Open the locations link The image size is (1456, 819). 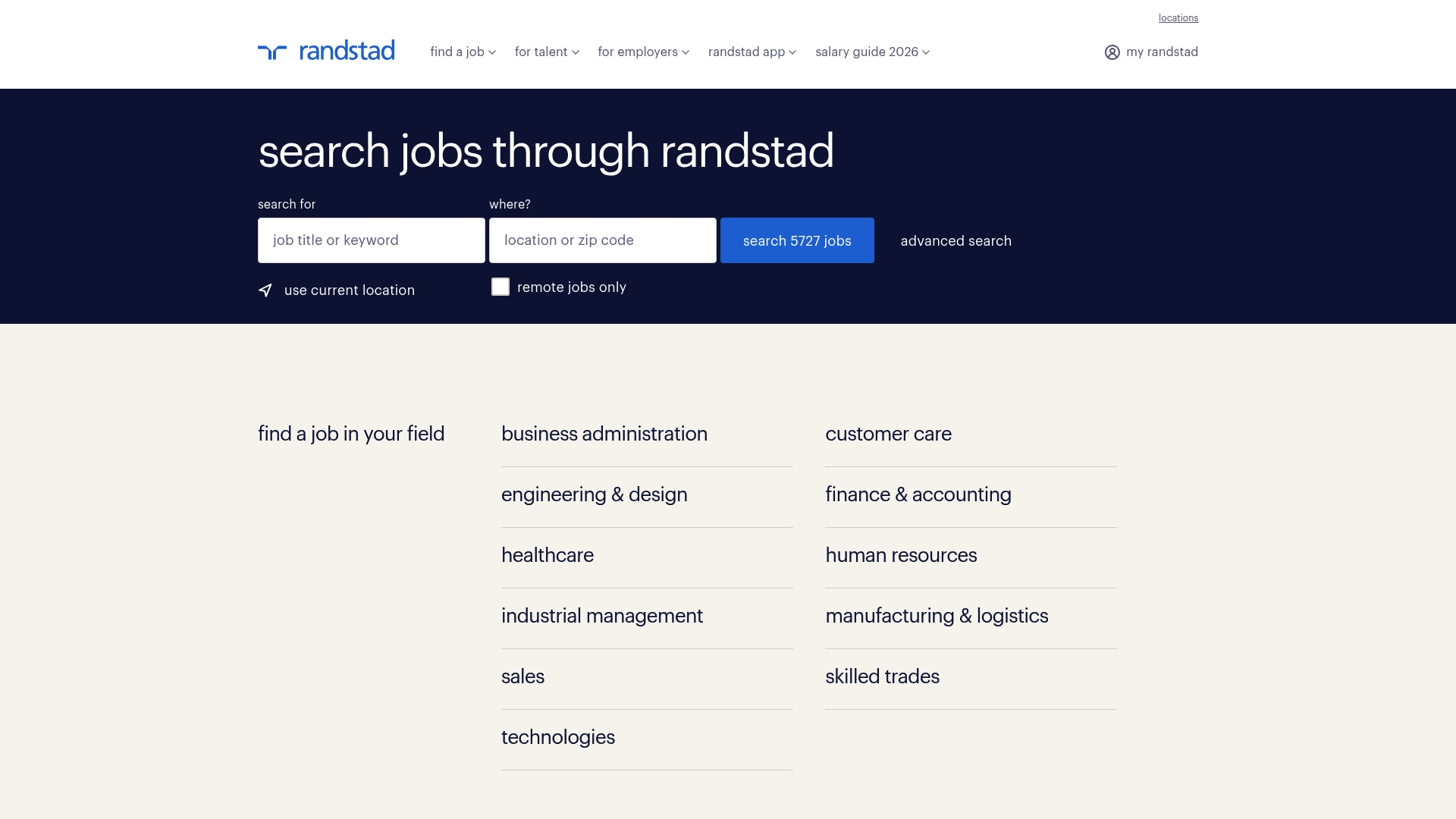point(1178,17)
